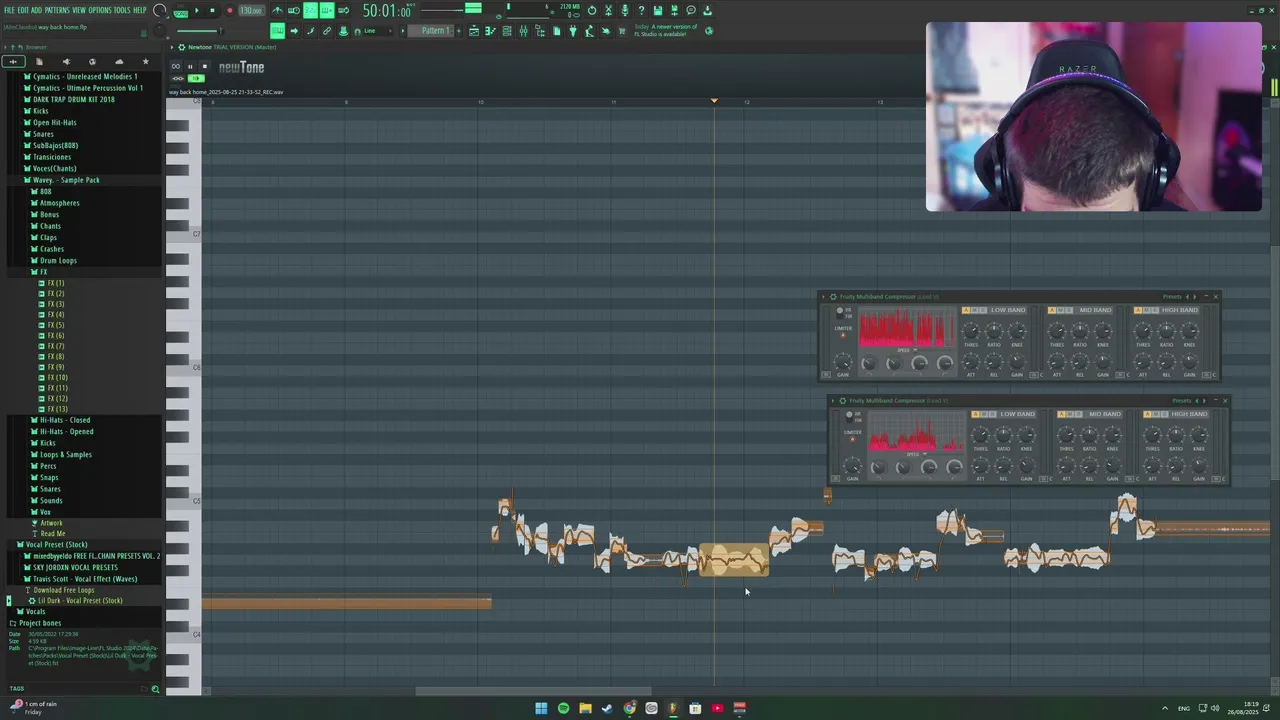The image size is (1280, 720).
Task: Click the cut scissors icon in toolbar
Action: tap(608, 10)
